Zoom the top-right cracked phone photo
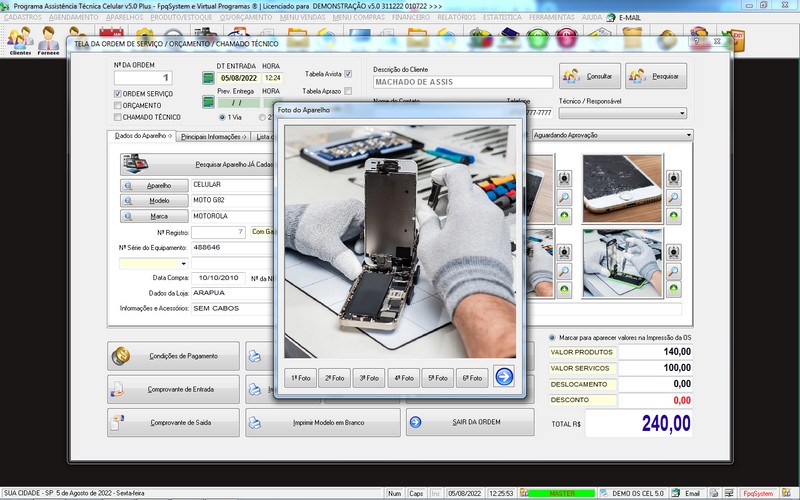 pyautogui.click(x=674, y=198)
